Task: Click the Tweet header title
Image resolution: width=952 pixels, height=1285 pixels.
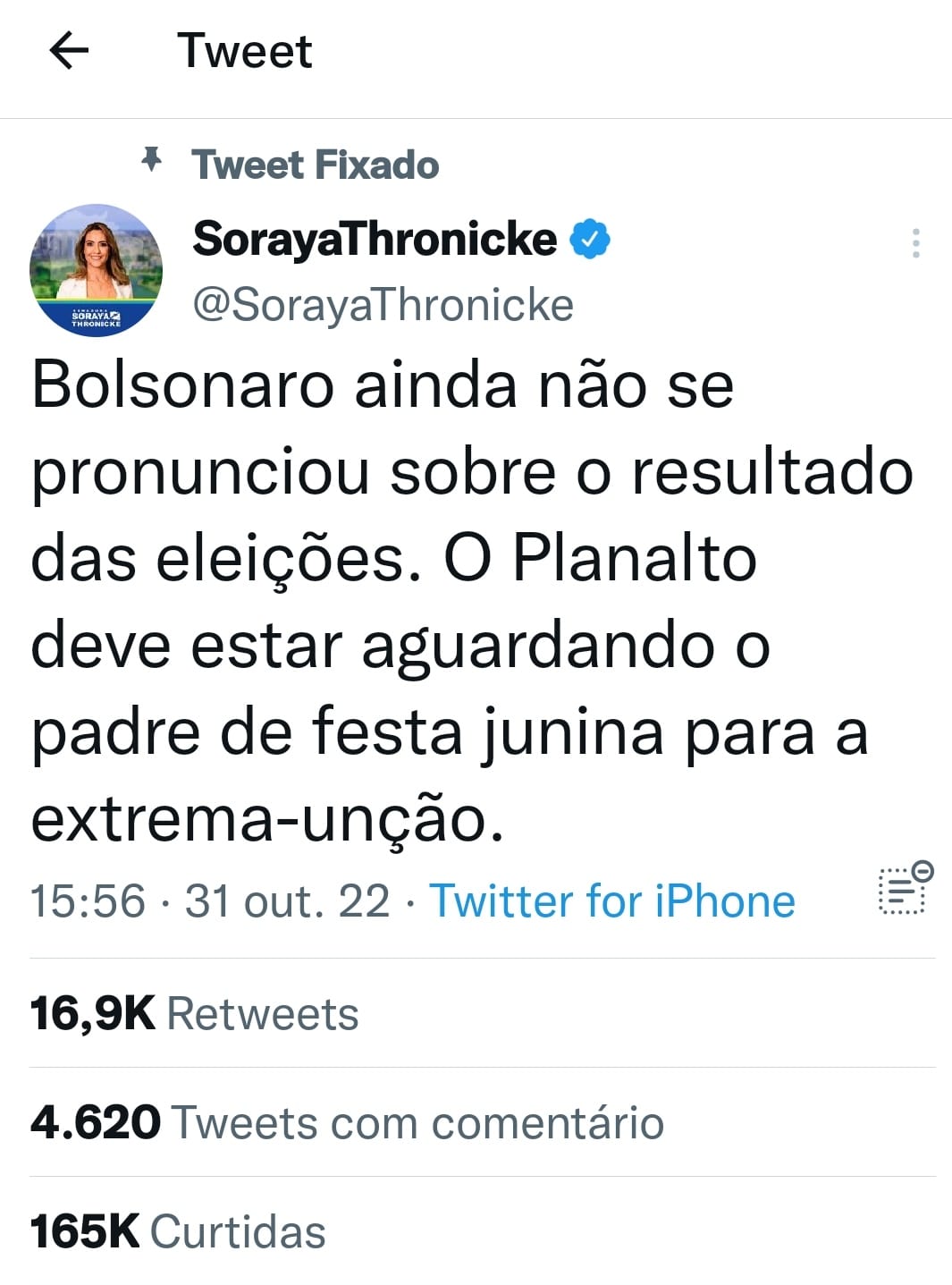Action: point(244,50)
